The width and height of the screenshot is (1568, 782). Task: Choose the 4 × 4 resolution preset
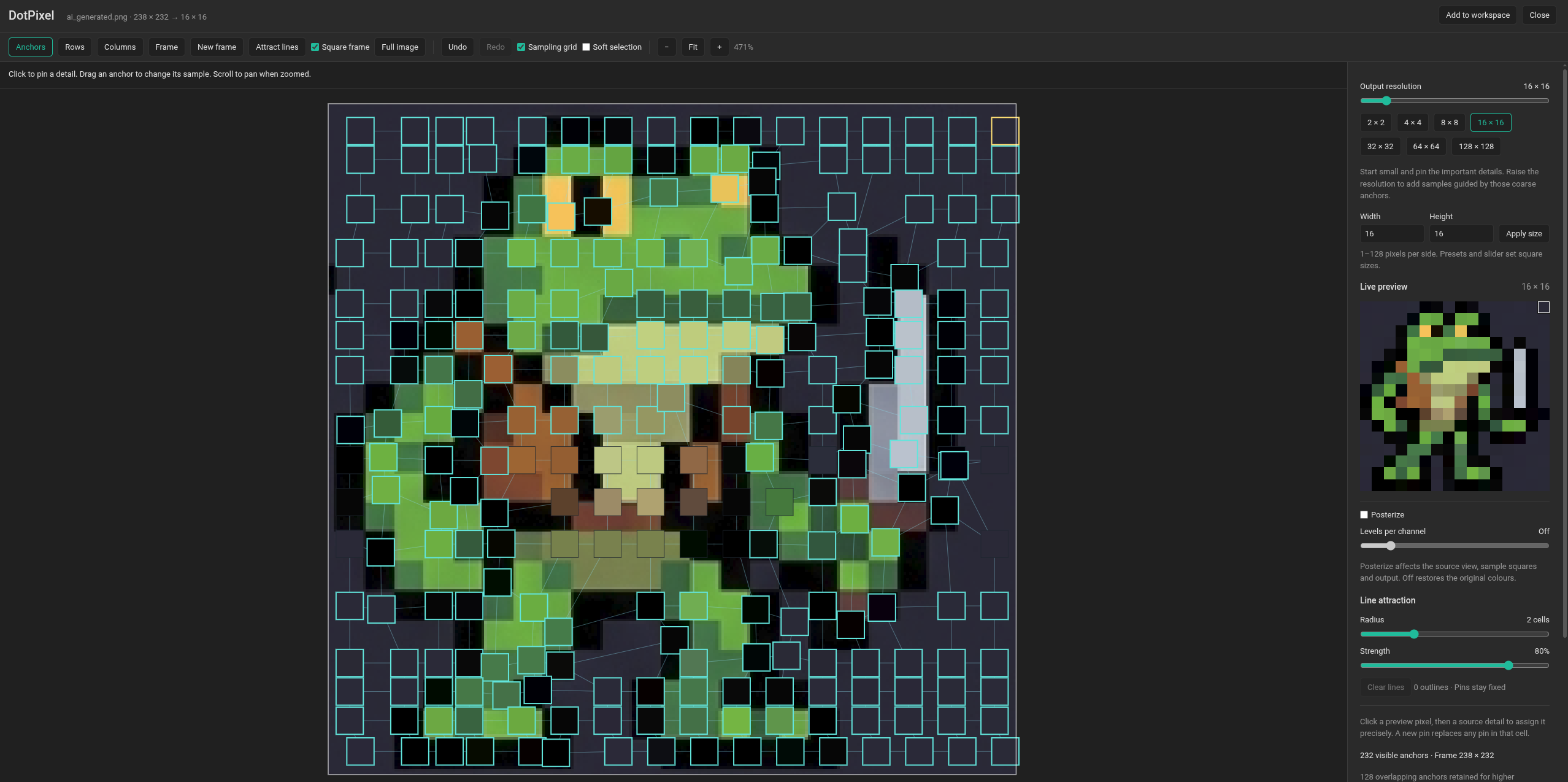click(x=1412, y=123)
